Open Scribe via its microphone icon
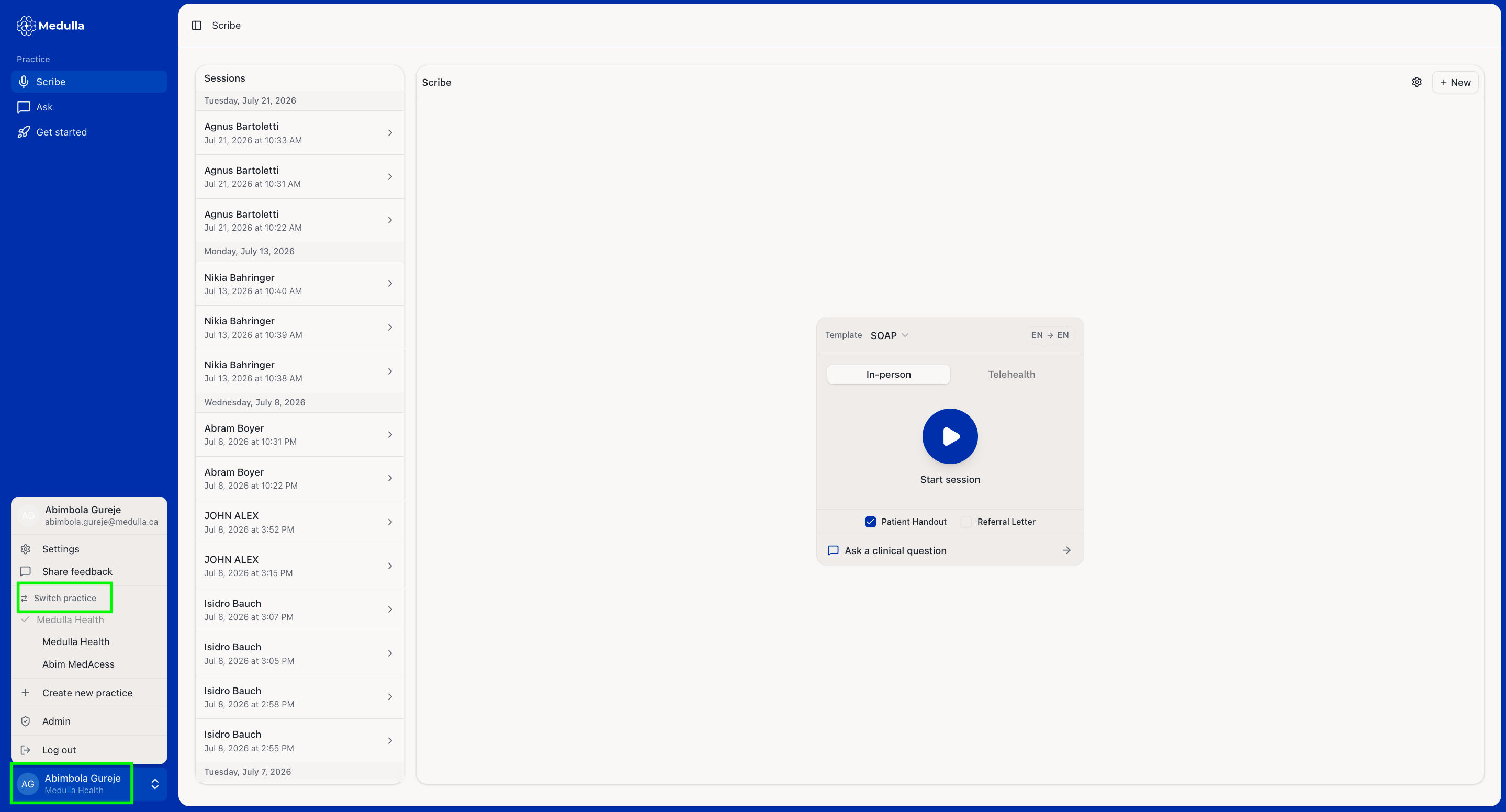Viewport: 1506px width, 812px height. [x=24, y=82]
